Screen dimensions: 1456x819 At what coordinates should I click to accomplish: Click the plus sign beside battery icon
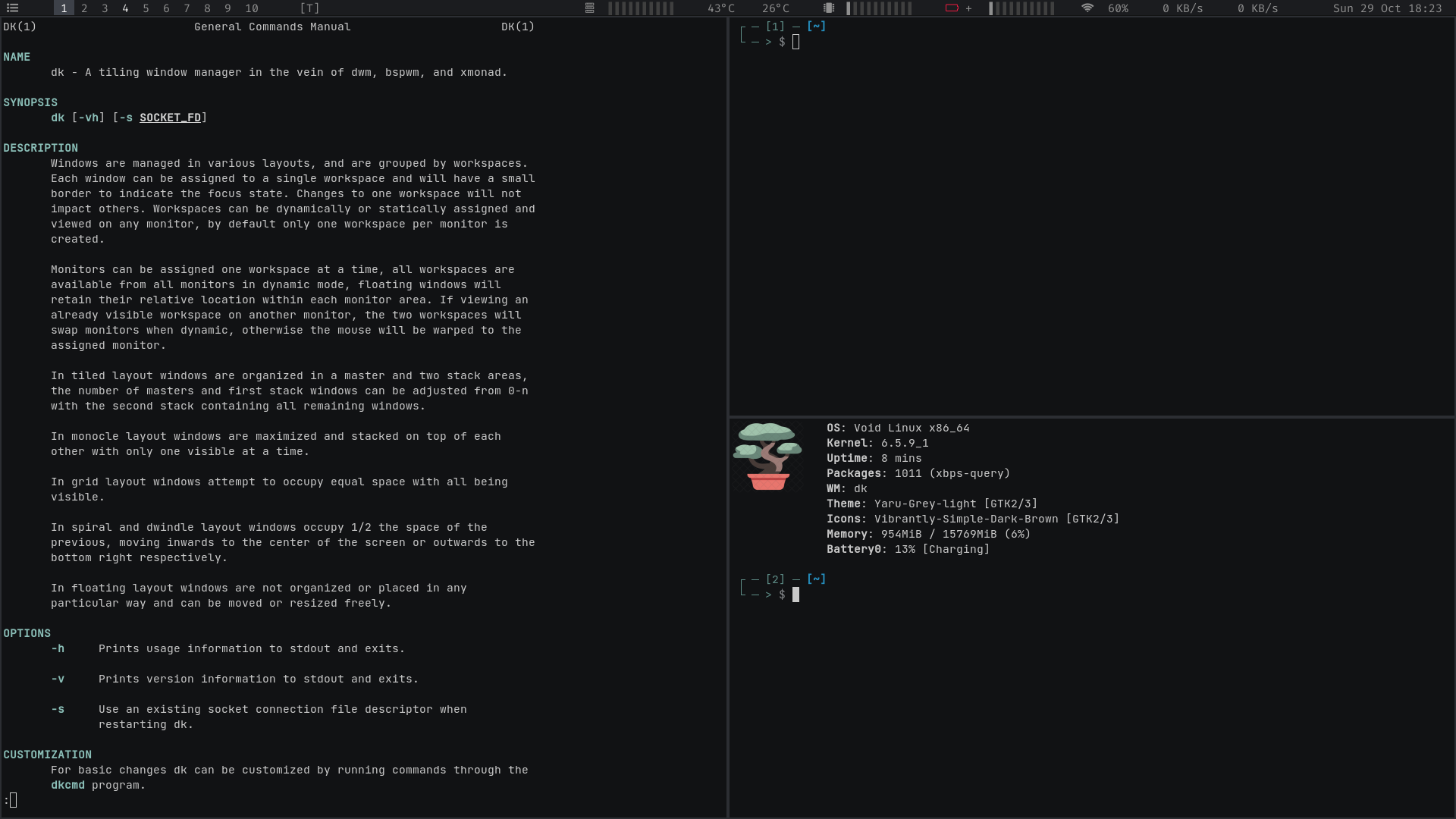tap(968, 8)
